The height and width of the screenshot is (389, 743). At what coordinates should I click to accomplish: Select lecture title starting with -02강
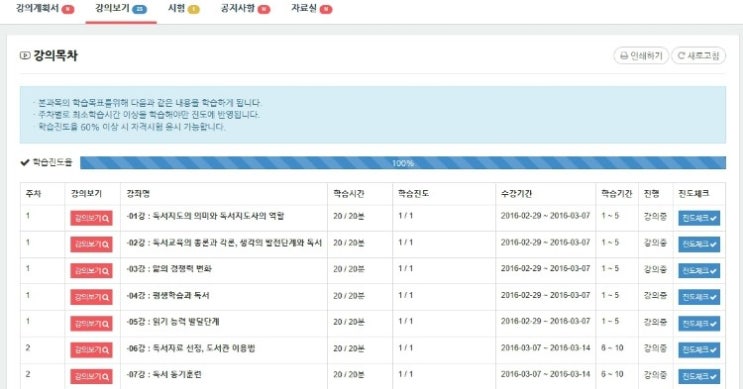(224, 243)
